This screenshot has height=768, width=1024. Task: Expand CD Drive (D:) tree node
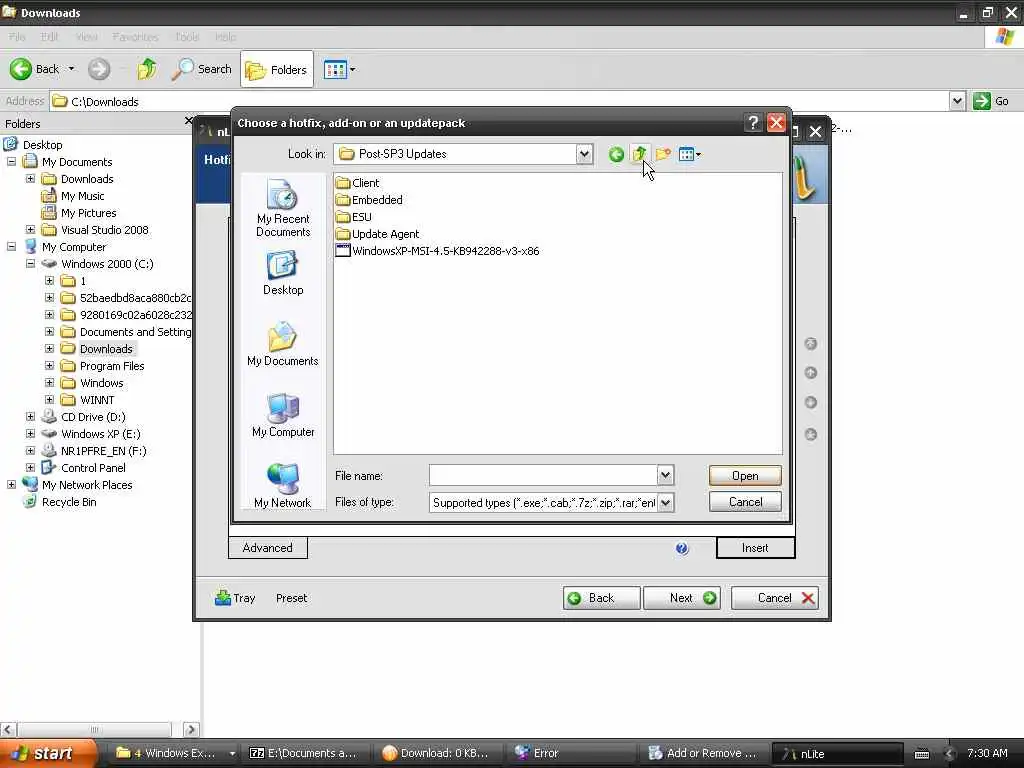pyautogui.click(x=31, y=417)
